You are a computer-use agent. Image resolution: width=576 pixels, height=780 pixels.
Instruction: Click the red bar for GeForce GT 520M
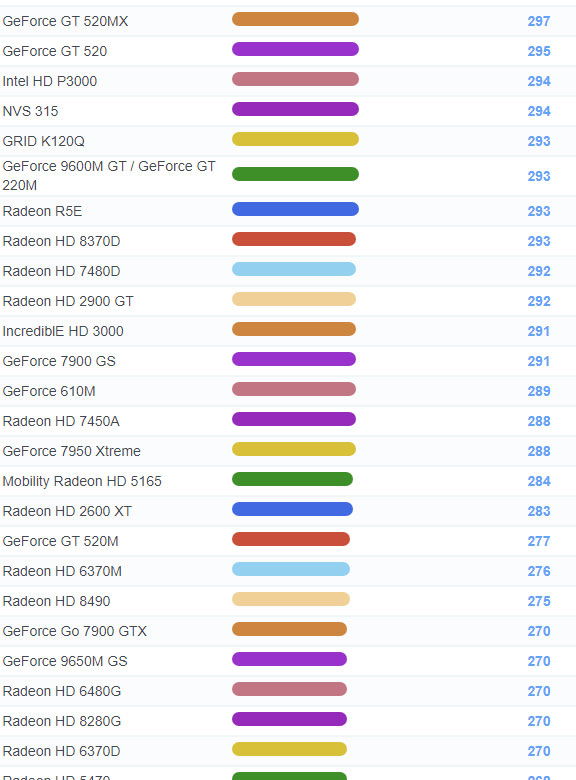[x=291, y=539]
